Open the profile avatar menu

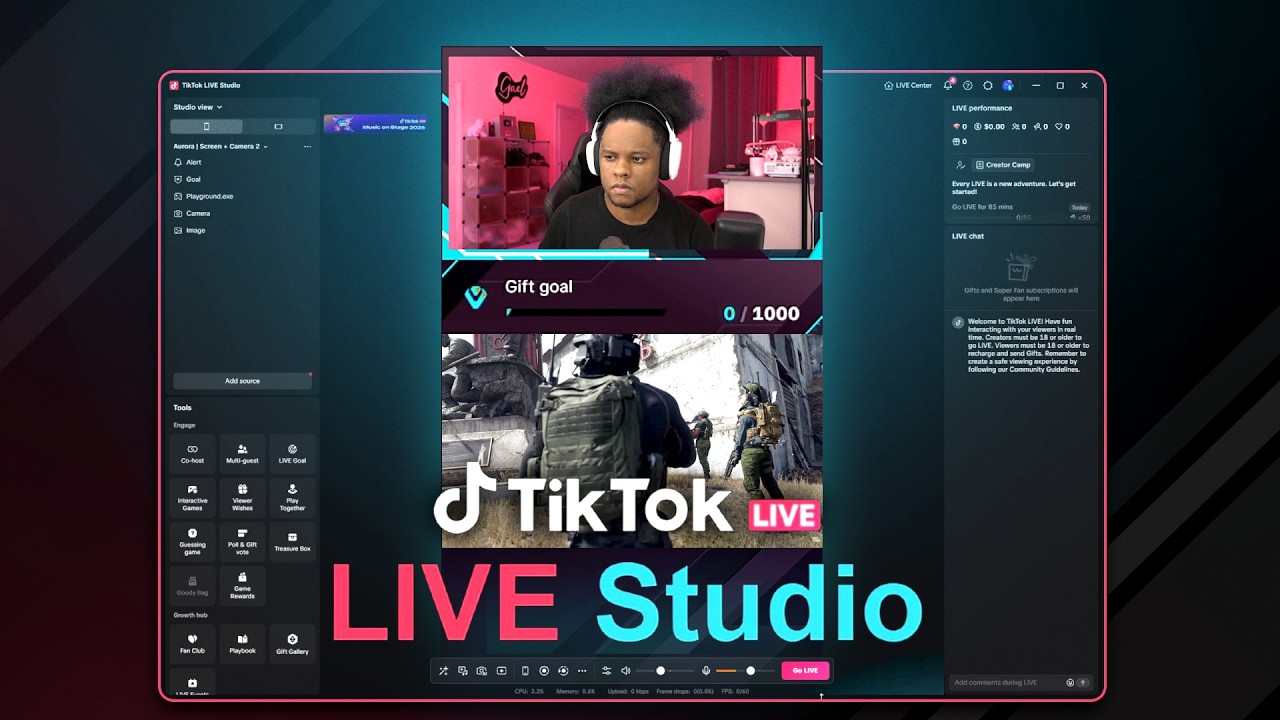pyautogui.click(x=1008, y=86)
